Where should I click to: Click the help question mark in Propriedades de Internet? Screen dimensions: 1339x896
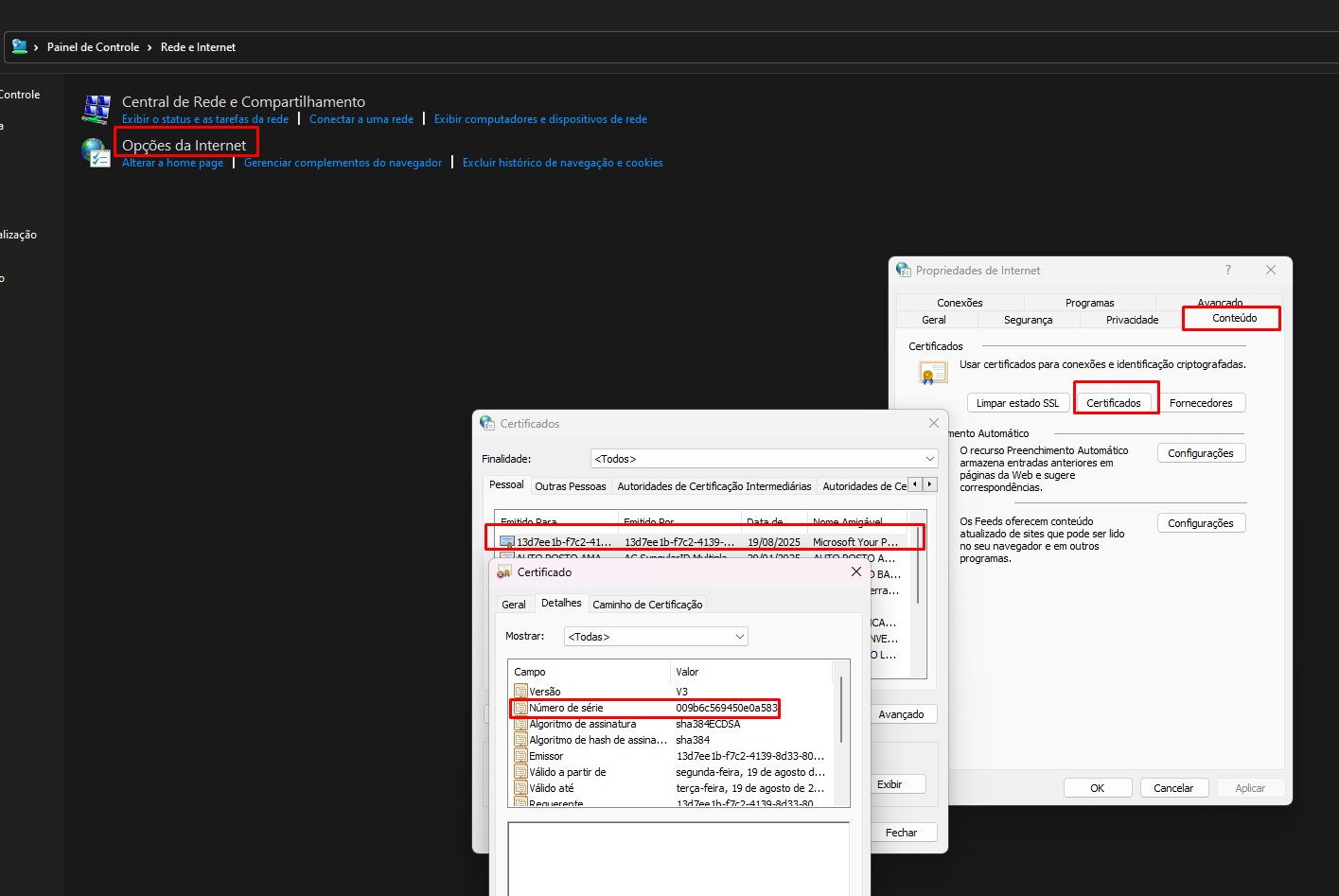pos(1228,270)
